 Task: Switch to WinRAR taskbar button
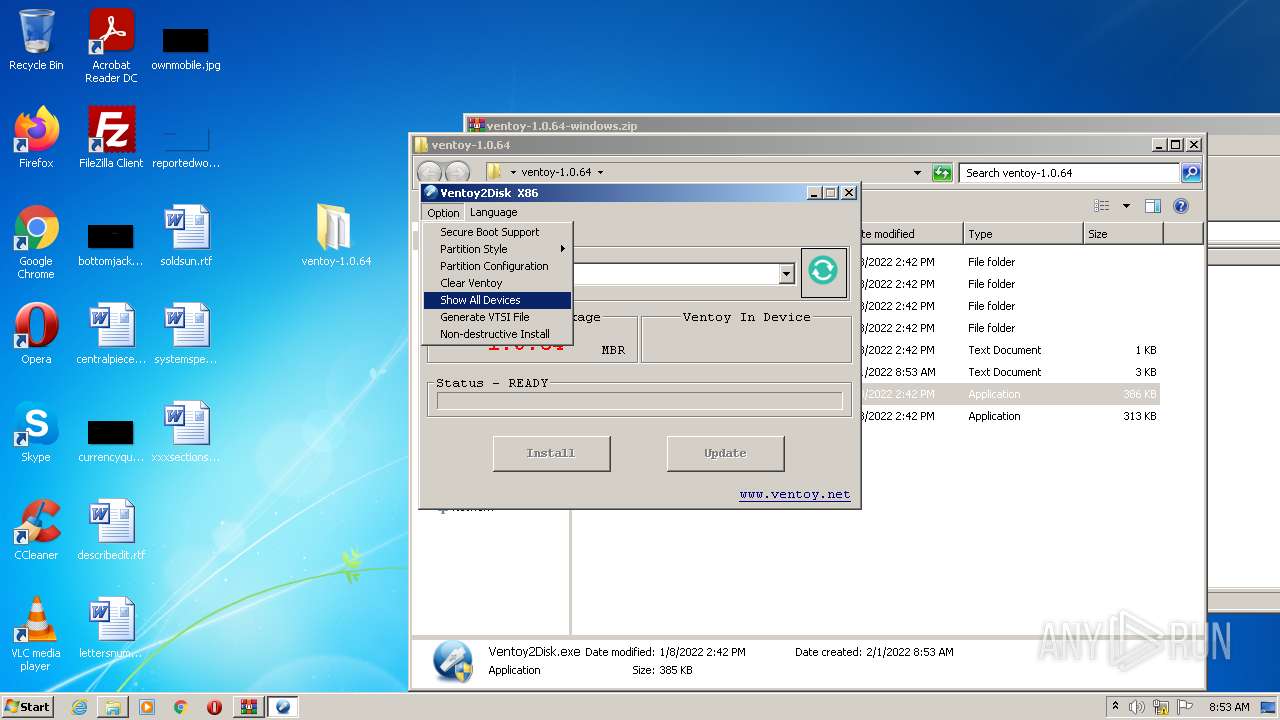[249, 707]
